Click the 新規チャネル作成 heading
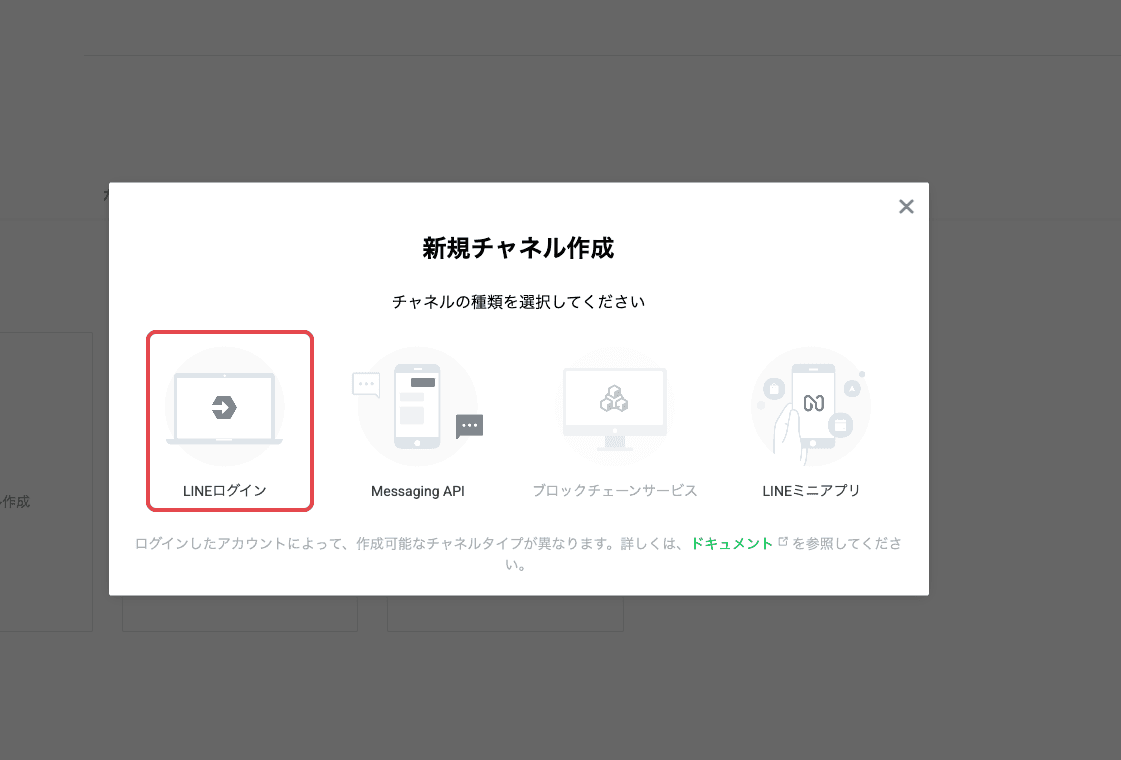 point(518,248)
